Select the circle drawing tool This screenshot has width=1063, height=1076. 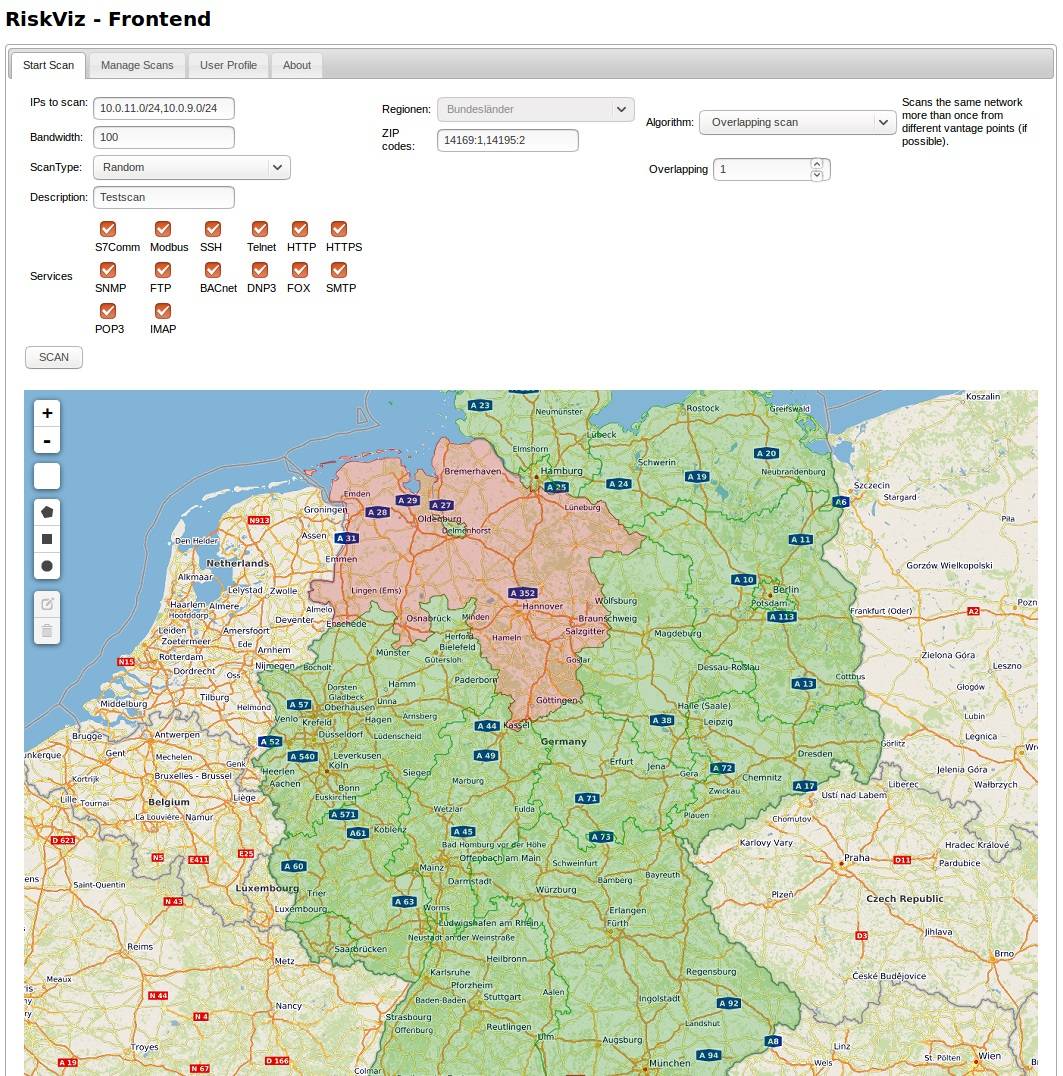[46, 566]
